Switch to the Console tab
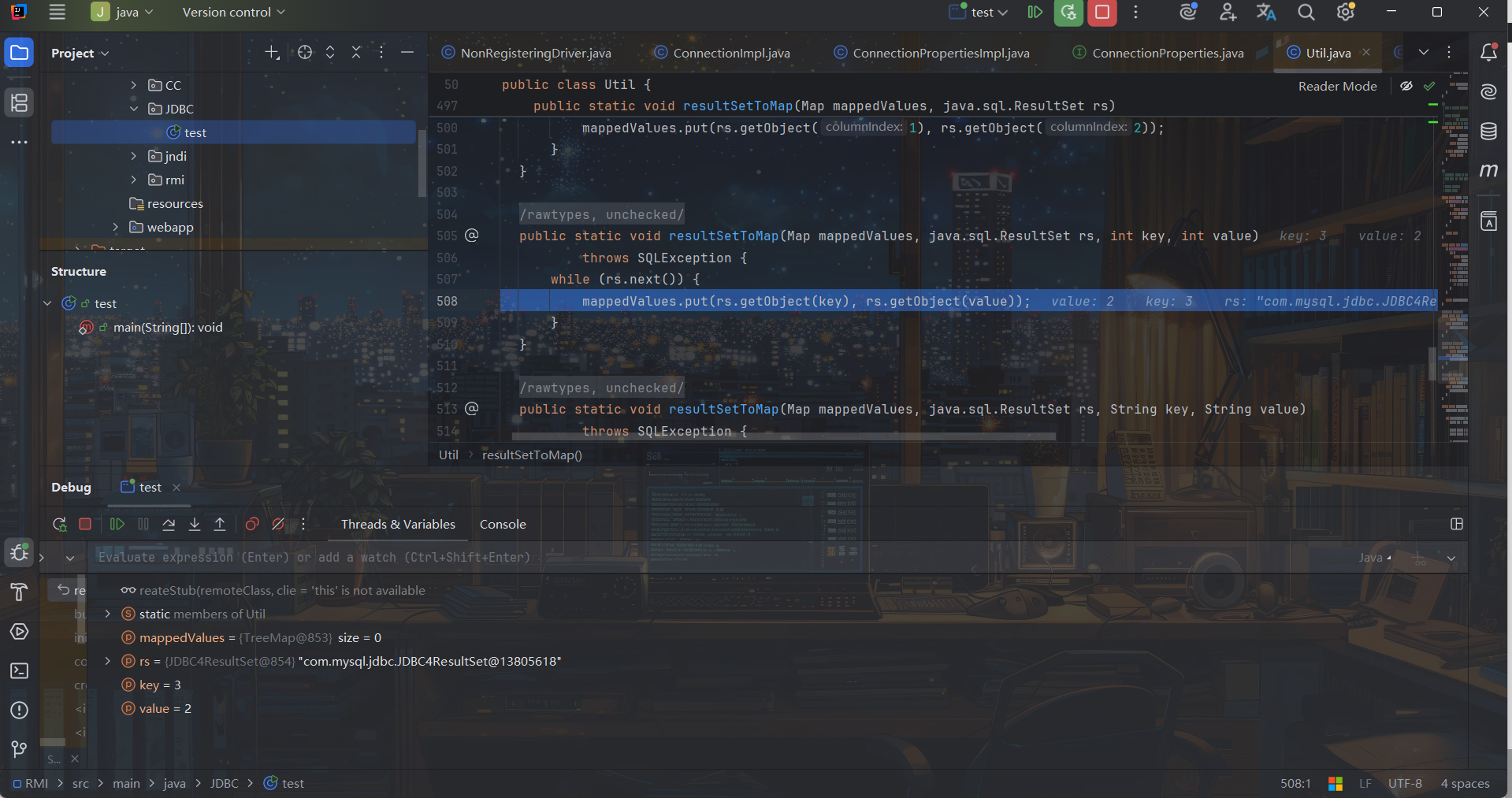 point(502,525)
